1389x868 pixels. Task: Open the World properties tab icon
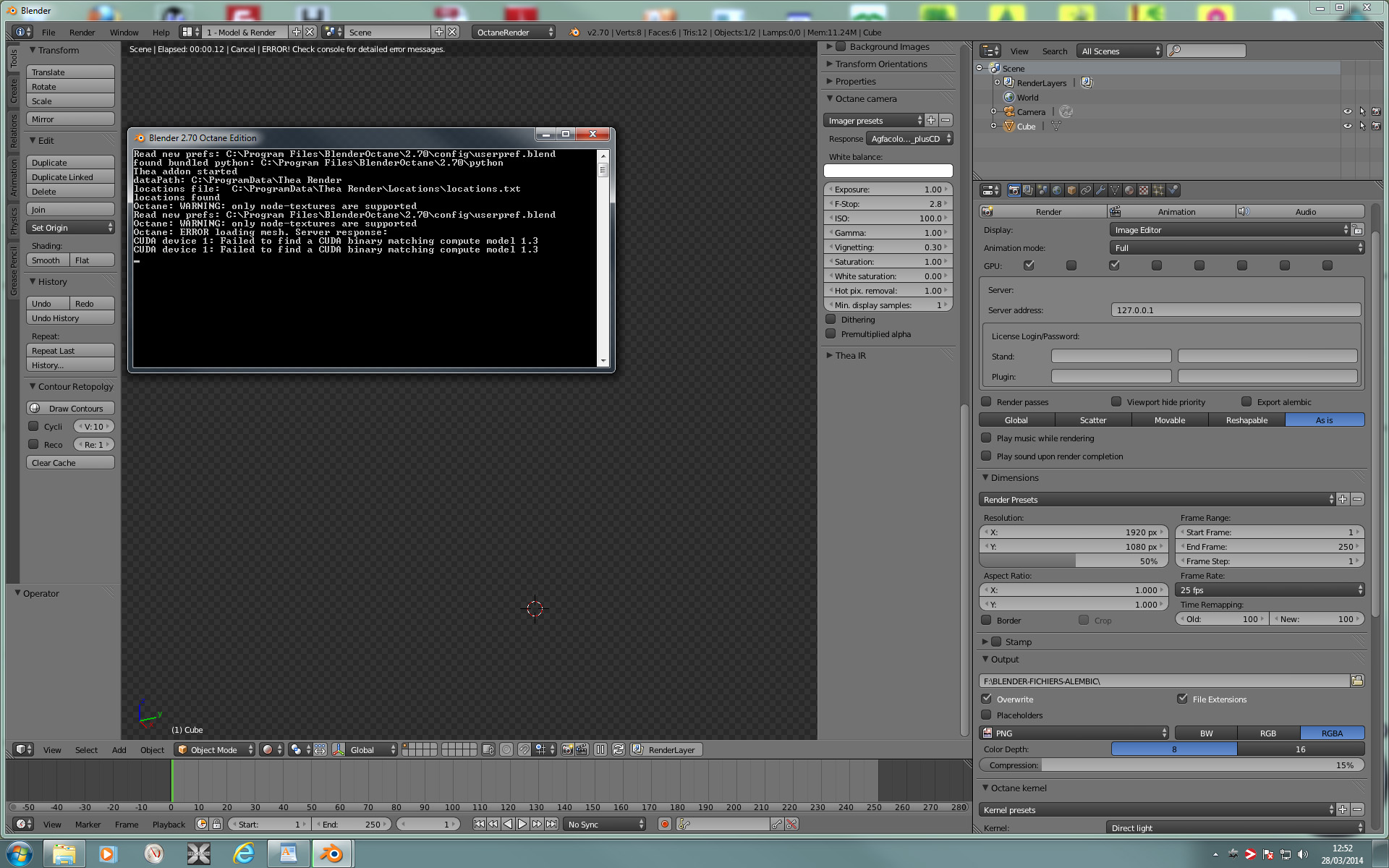1057,190
